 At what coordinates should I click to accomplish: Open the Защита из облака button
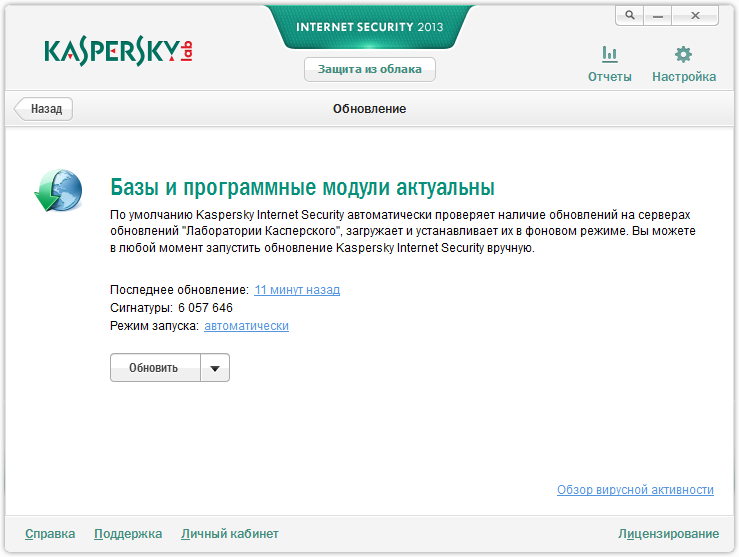pos(370,69)
